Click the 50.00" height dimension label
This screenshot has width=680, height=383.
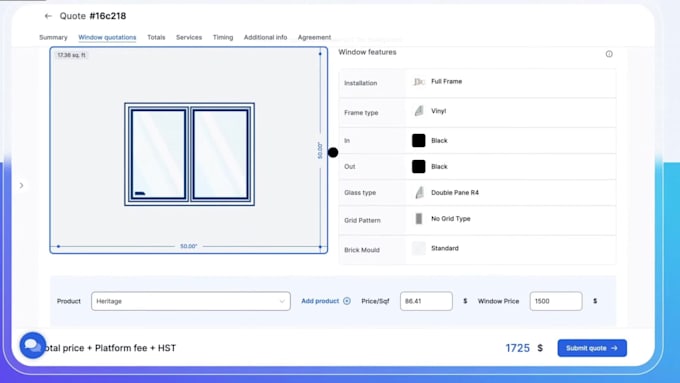pyautogui.click(x=320, y=151)
